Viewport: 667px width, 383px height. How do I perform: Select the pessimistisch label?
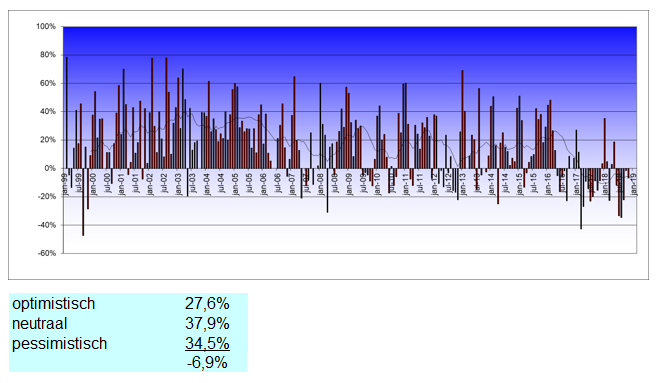click(x=60, y=343)
